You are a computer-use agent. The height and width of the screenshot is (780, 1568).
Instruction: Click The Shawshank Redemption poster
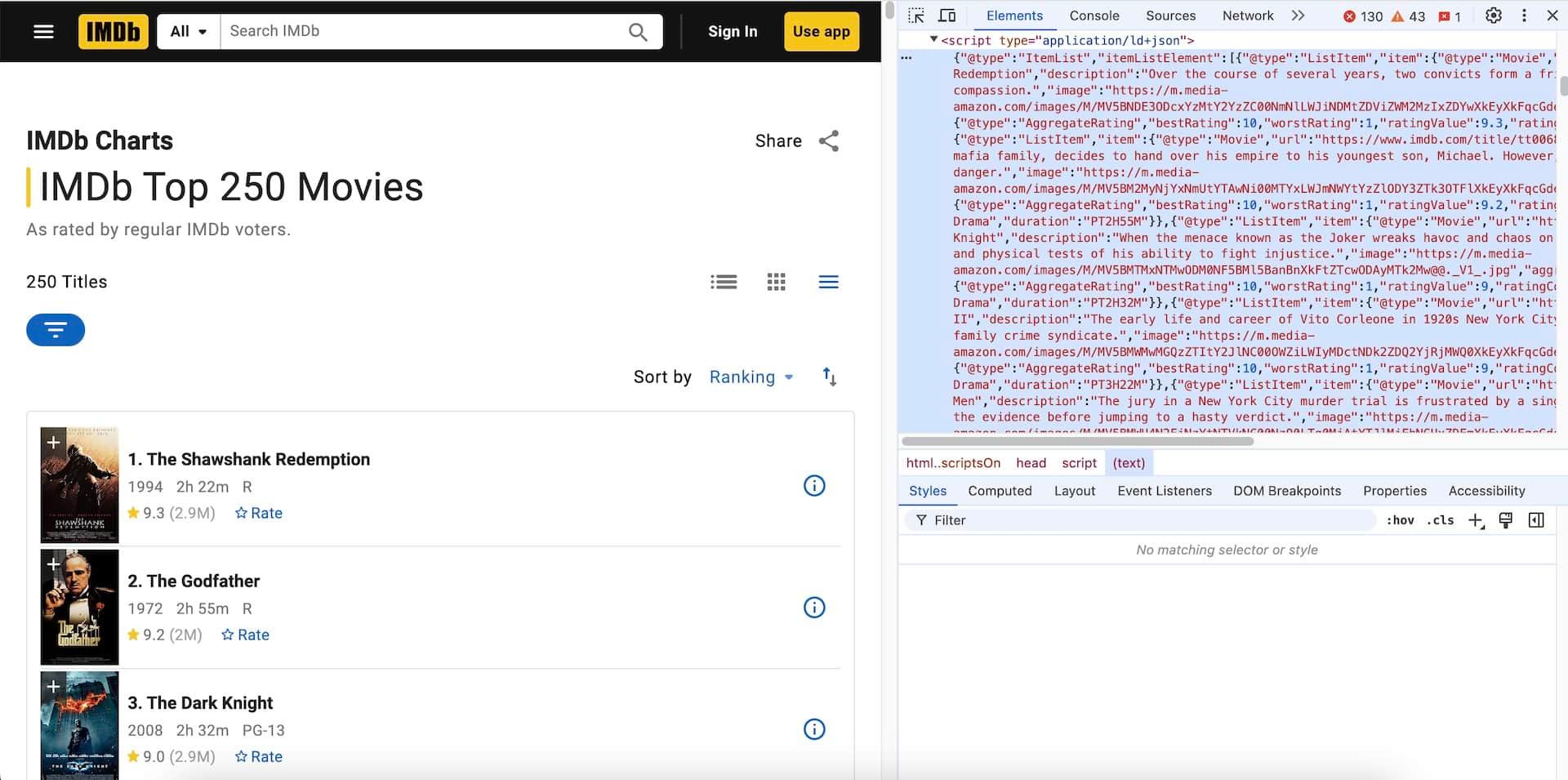(80, 485)
